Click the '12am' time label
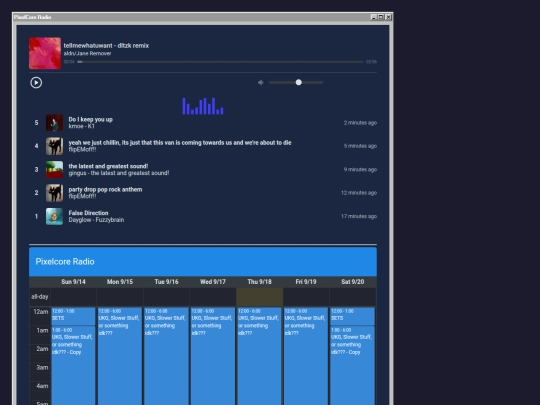The height and width of the screenshot is (405, 540). 41,312
